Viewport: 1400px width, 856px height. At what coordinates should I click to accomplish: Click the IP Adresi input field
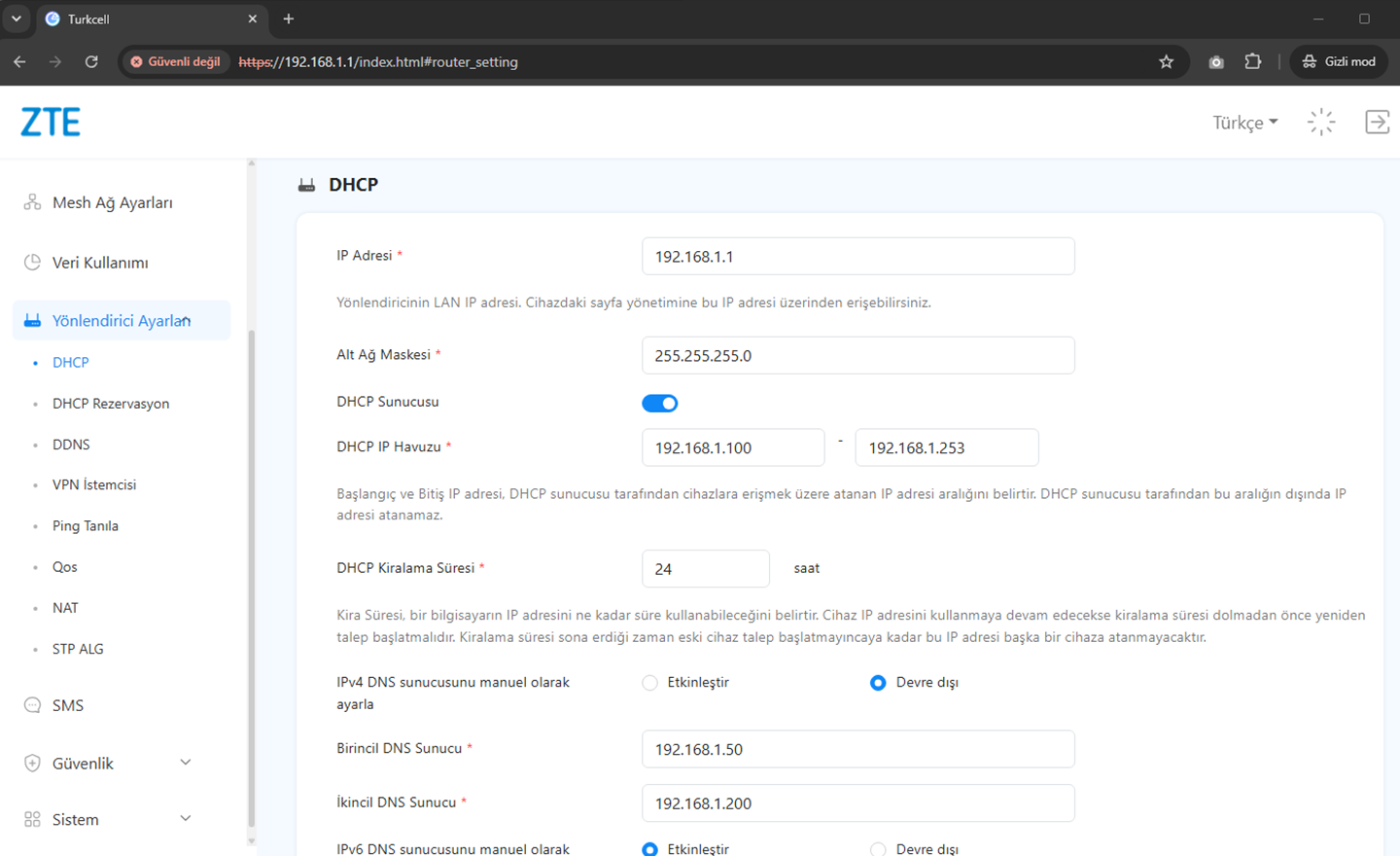point(858,257)
